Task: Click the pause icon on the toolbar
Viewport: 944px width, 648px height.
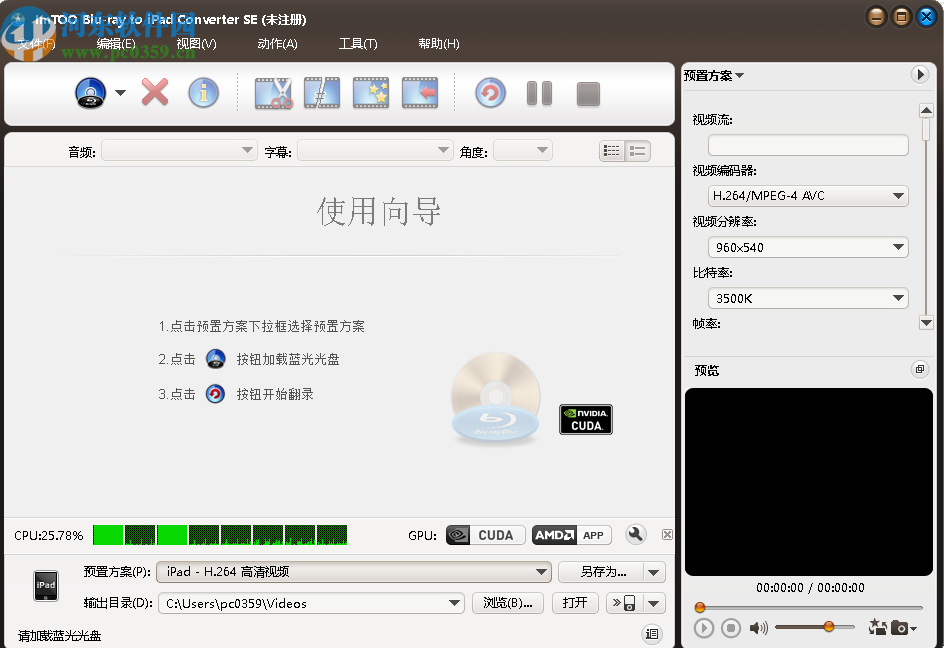Action: [x=539, y=92]
